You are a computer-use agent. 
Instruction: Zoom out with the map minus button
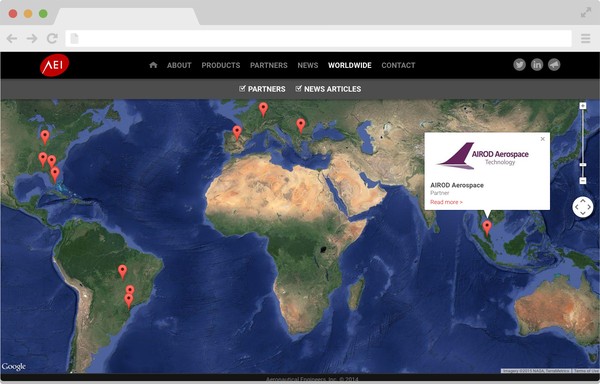[583, 180]
